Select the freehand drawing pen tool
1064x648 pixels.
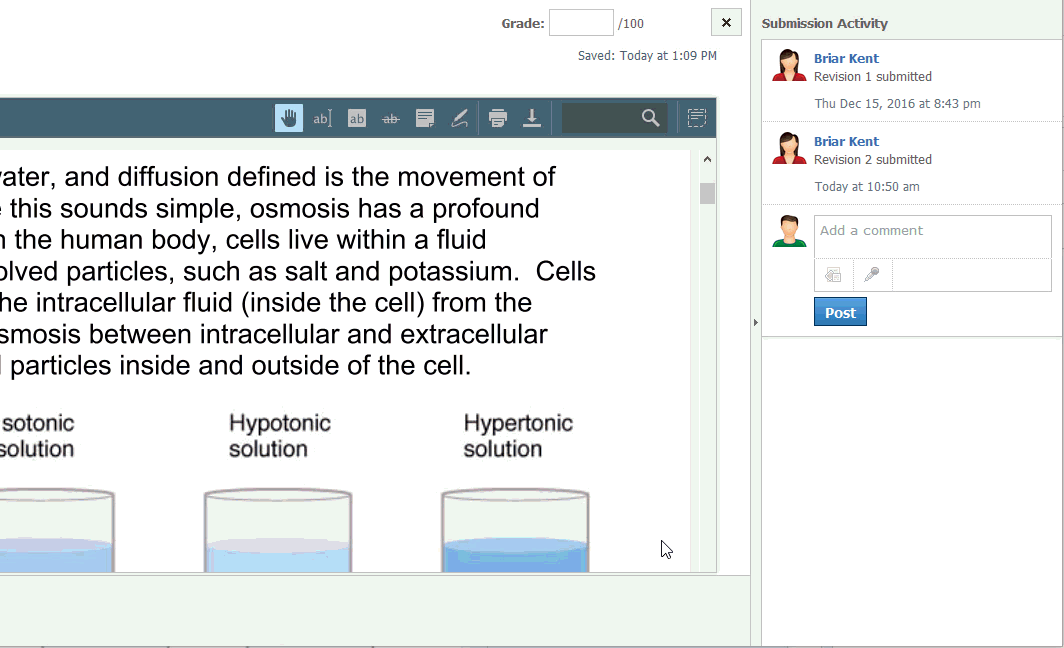point(459,118)
